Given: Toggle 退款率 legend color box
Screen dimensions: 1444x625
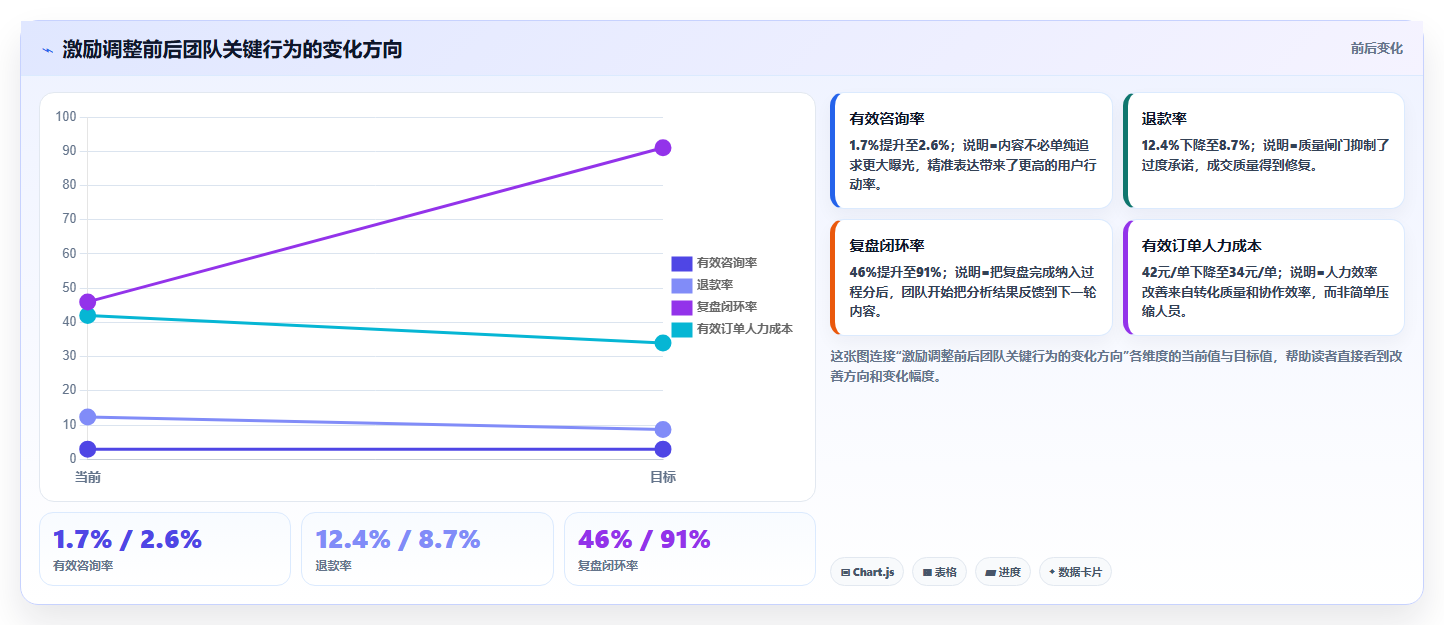Looking at the screenshot, I should click(x=681, y=285).
